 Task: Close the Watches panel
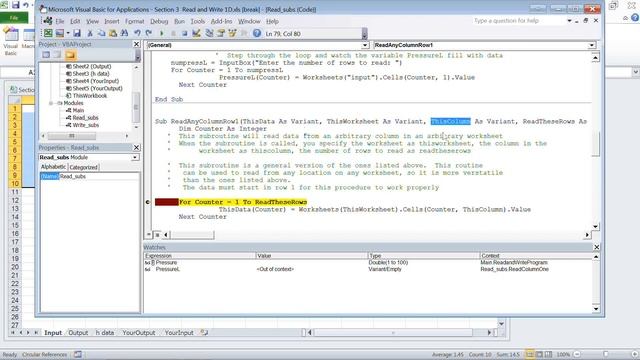tap(596, 247)
